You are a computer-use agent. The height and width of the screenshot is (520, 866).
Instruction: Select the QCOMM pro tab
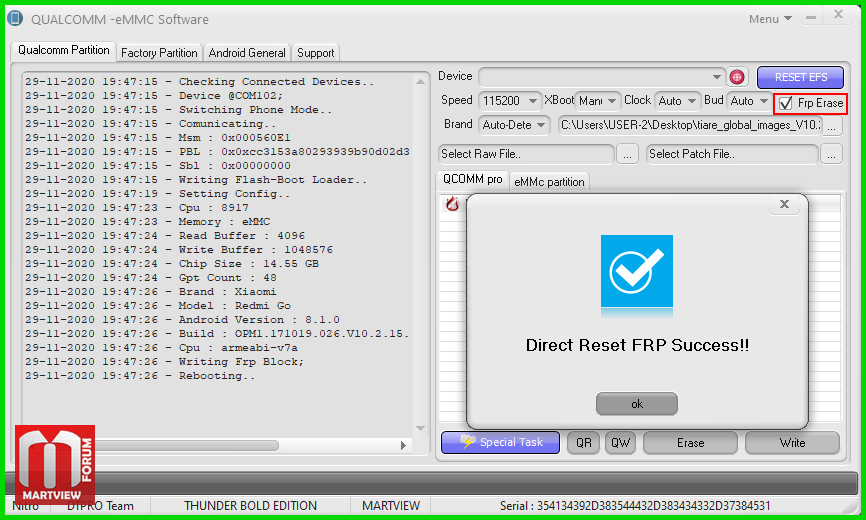(x=473, y=179)
